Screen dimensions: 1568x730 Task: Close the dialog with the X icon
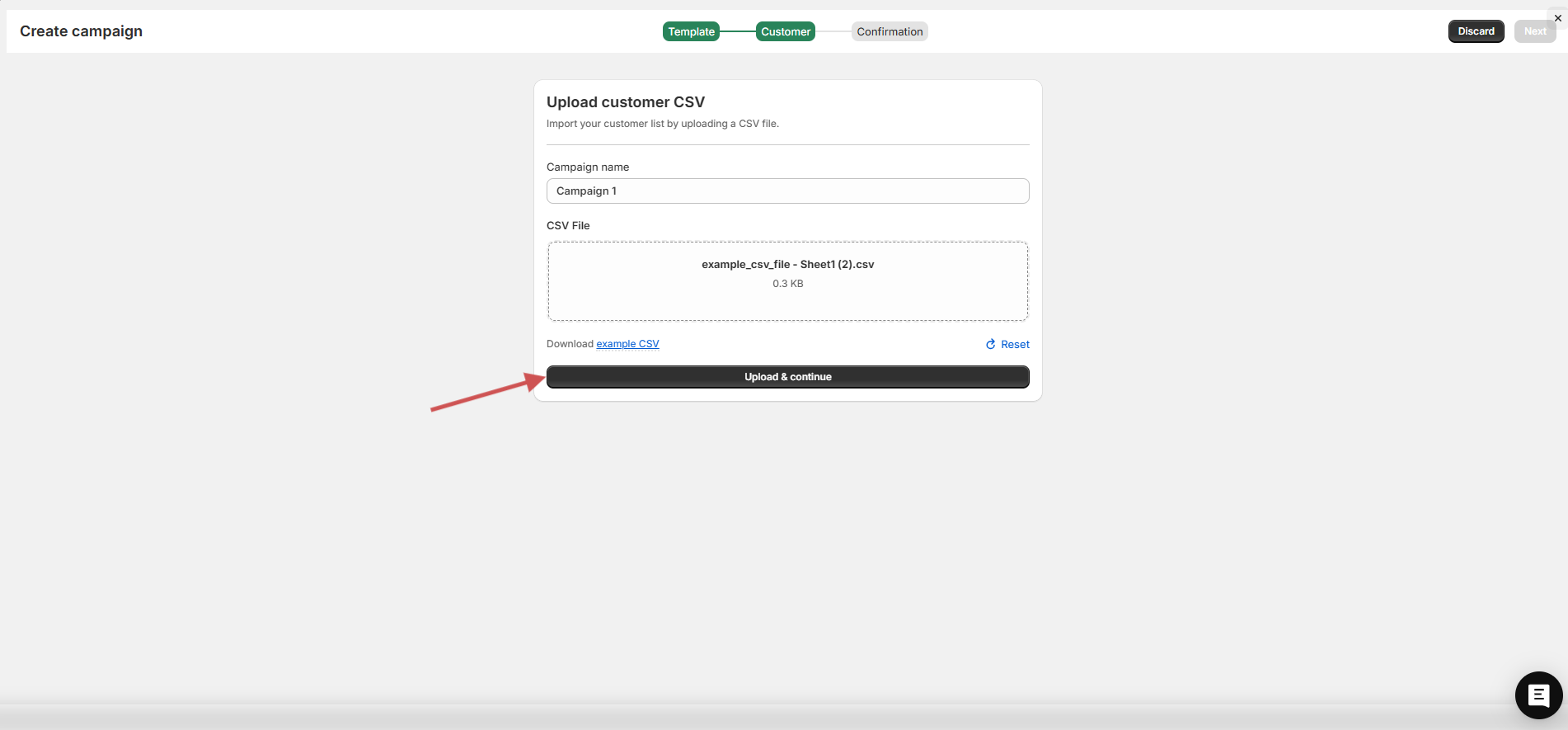pyautogui.click(x=1557, y=18)
